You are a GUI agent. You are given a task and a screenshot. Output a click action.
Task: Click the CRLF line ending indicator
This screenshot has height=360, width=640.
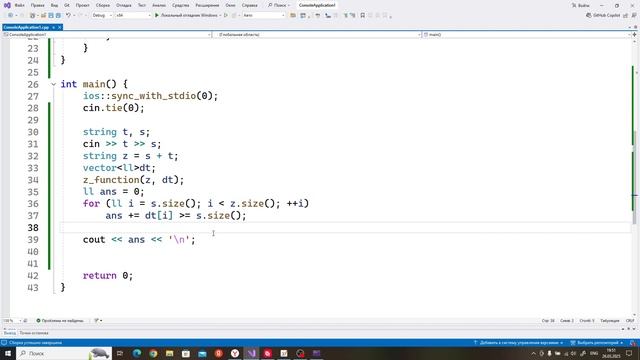[x=630, y=320]
